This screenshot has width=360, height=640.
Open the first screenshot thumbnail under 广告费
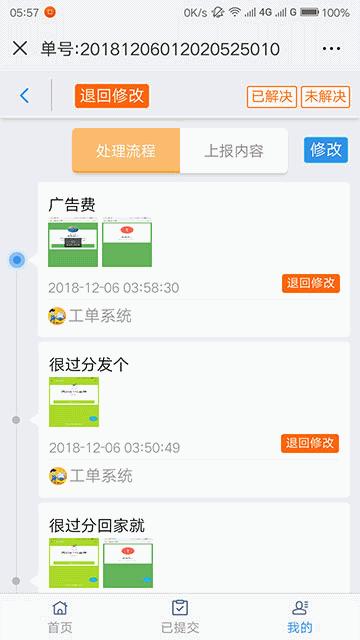click(x=73, y=242)
